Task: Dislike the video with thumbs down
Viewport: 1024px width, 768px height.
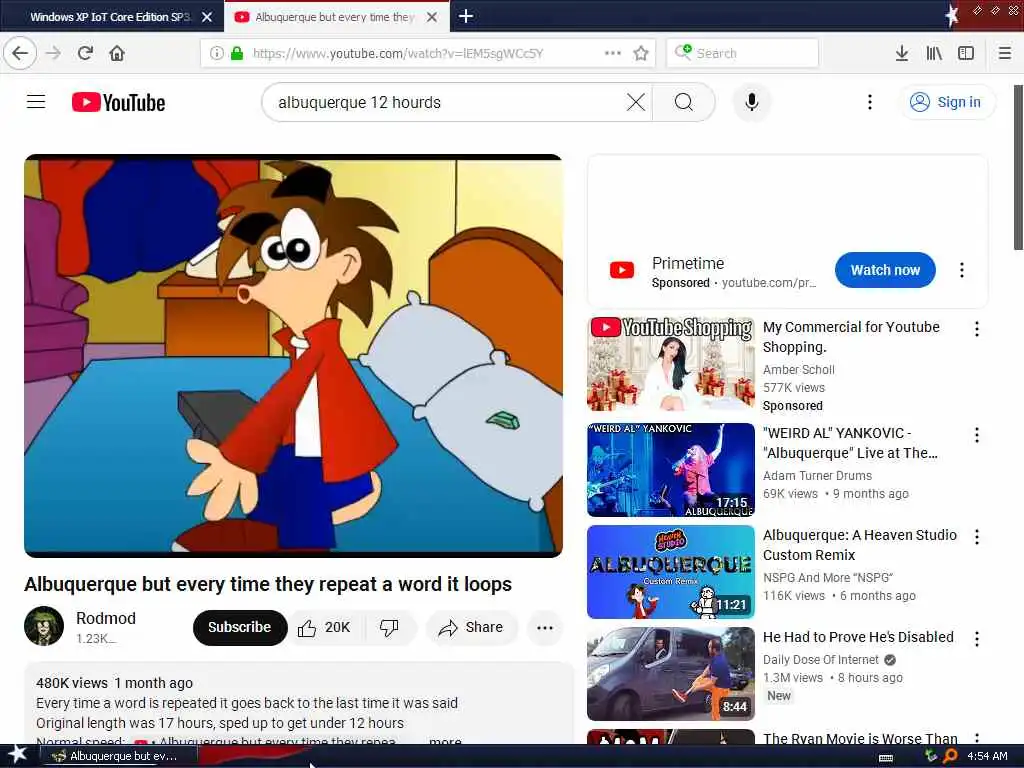Action: tap(389, 628)
